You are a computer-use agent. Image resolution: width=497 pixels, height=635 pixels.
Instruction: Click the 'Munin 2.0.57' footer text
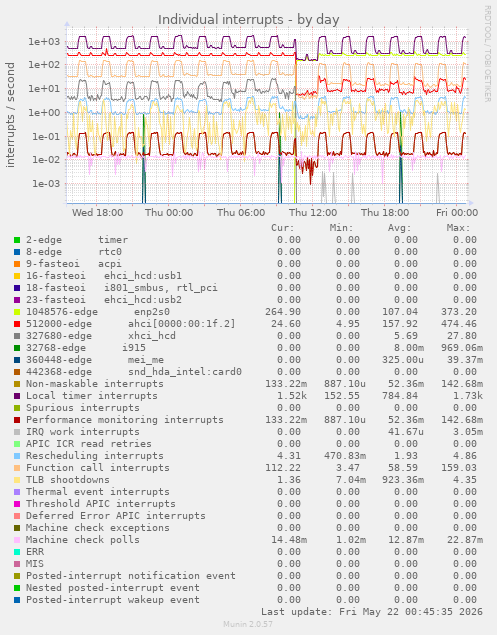click(248, 624)
